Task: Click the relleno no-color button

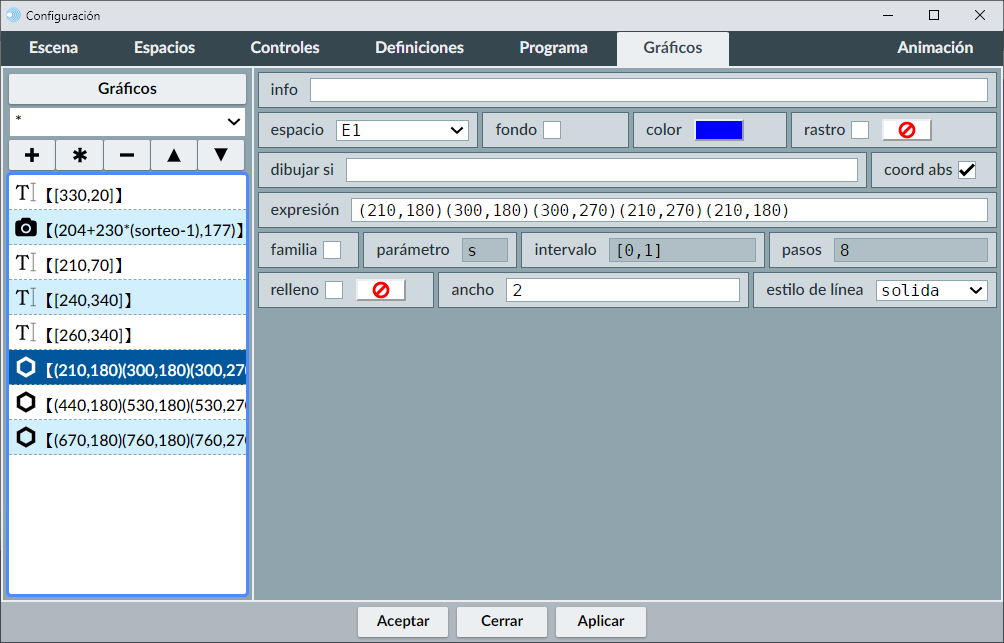Action: pyautogui.click(x=380, y=290)
